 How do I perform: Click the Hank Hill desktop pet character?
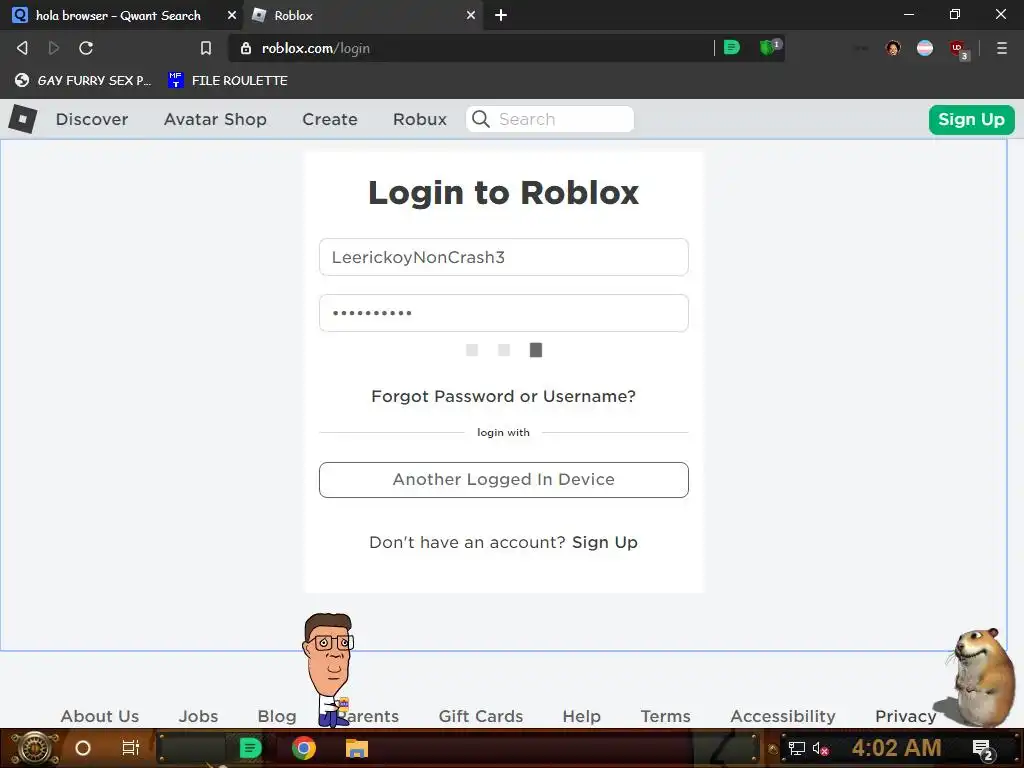tap(330, 669)
